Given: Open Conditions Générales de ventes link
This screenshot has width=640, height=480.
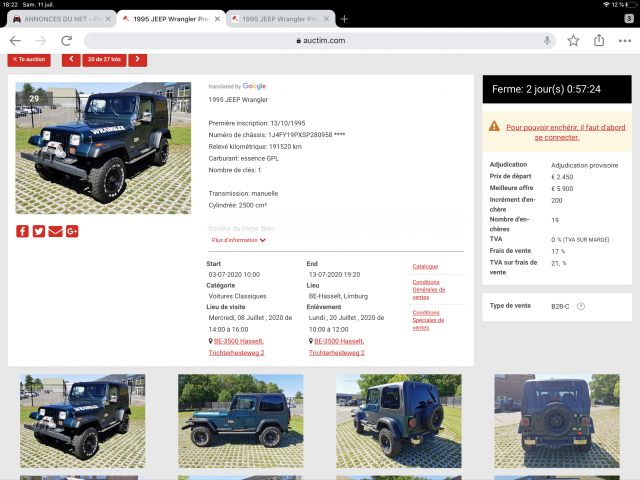Looking at the screenshot, I should 429,289.
